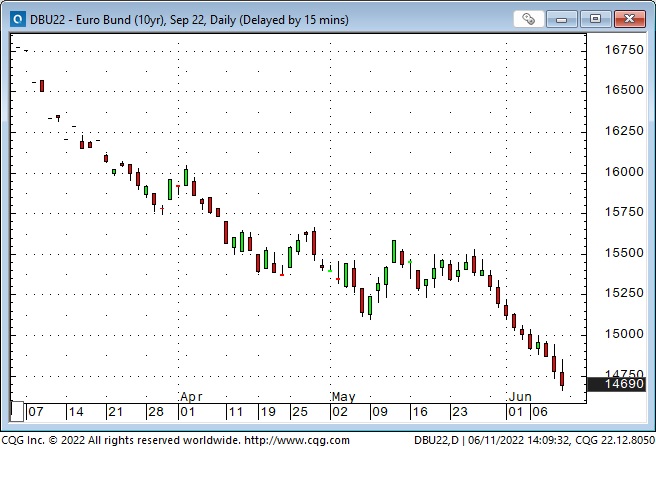
Task: Click the 19 date axis label
Action: click(268, 412)
